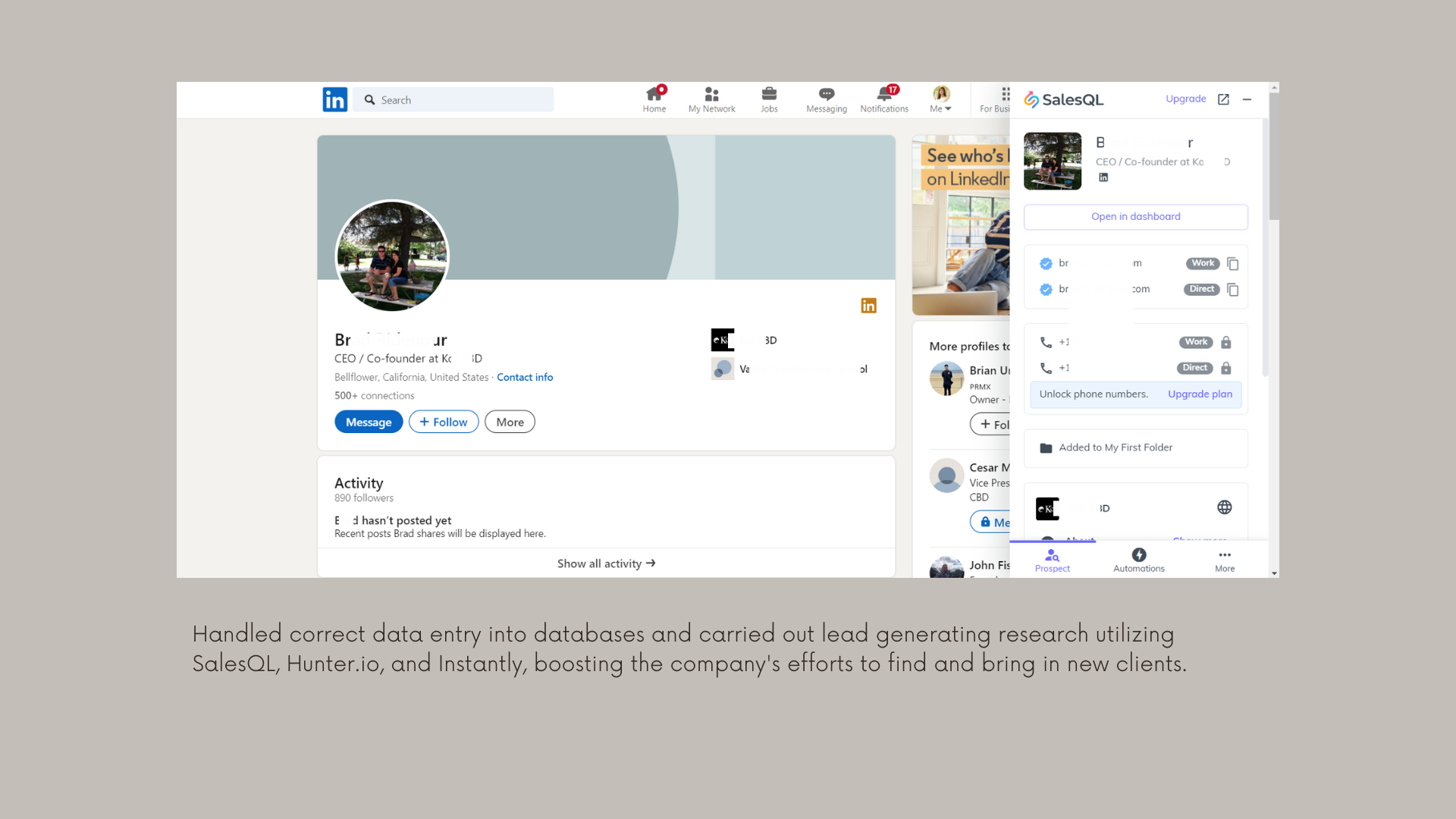Viewport: 1456px width, 819px height.
Task: Click phone icon for Direct number
Action: [x=1046, y=369]
